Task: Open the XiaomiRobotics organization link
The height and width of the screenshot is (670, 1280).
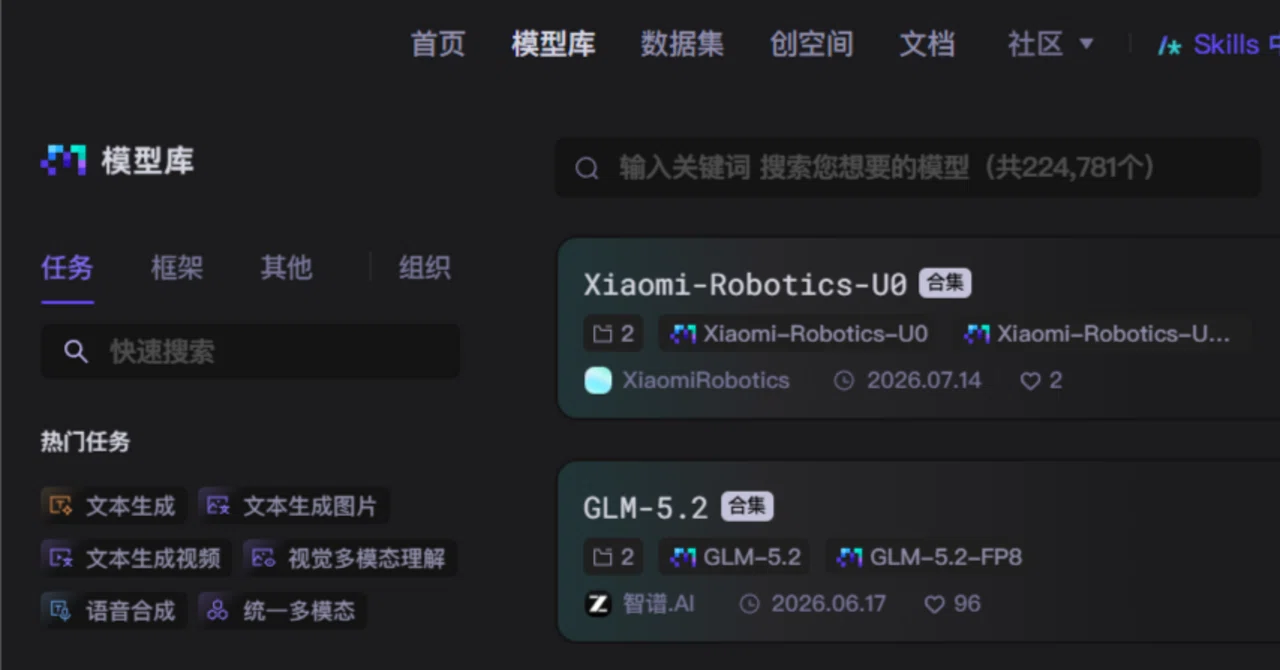Action: [x=706, y=380]
